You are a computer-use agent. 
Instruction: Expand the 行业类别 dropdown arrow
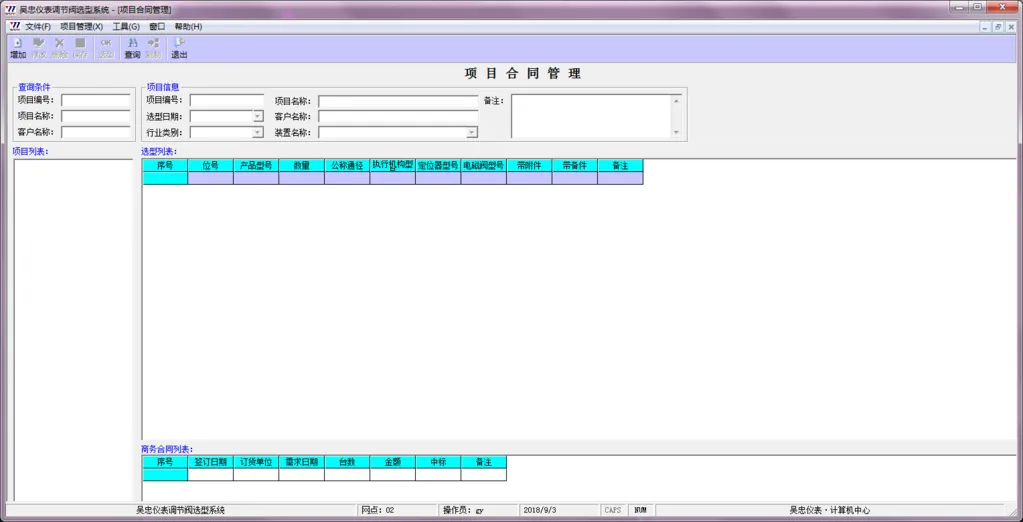pos(258,132)
